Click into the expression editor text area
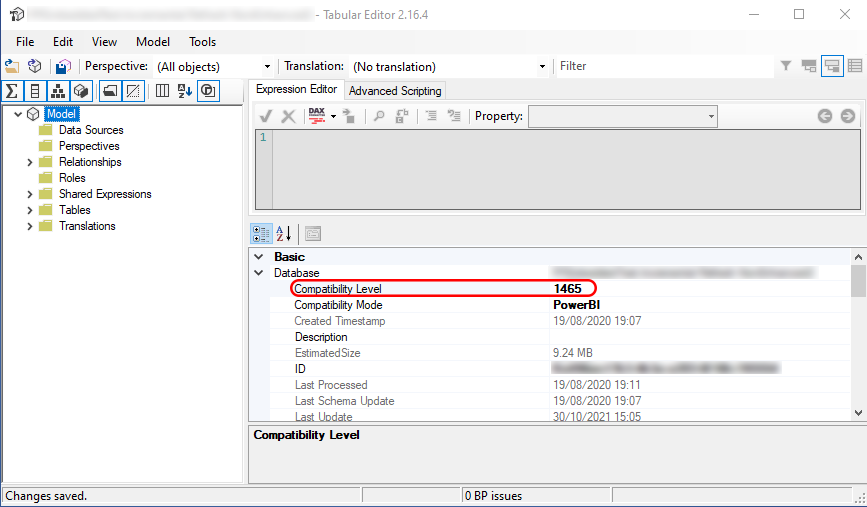Screen dimensions: 867x507 click(x=566, y=169)
